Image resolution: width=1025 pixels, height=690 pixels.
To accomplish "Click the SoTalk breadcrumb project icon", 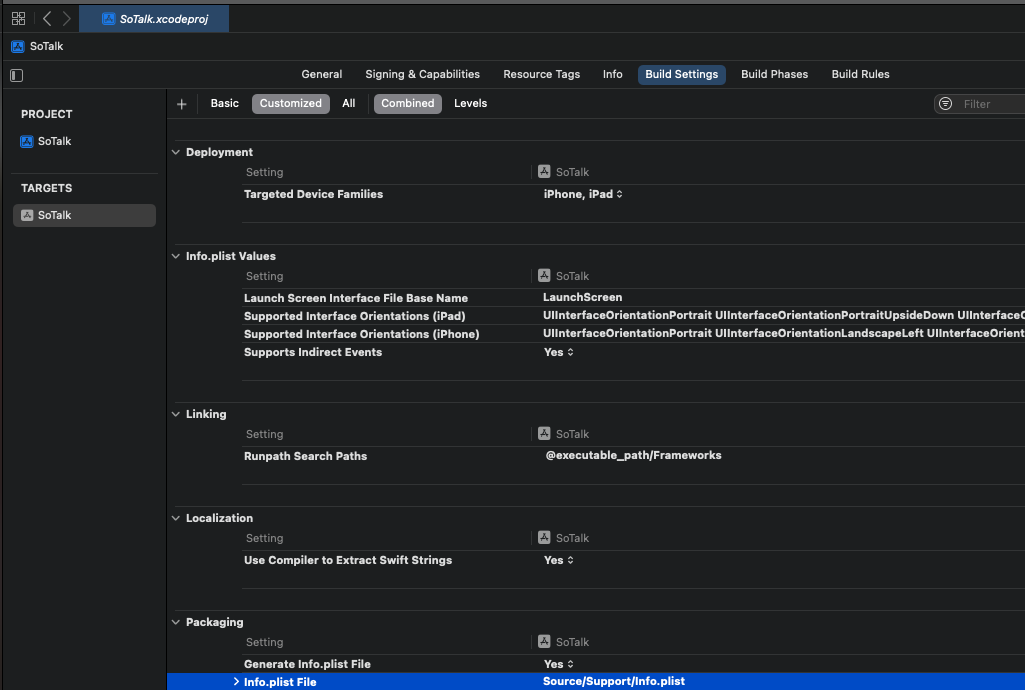I will tap(18, 46).
